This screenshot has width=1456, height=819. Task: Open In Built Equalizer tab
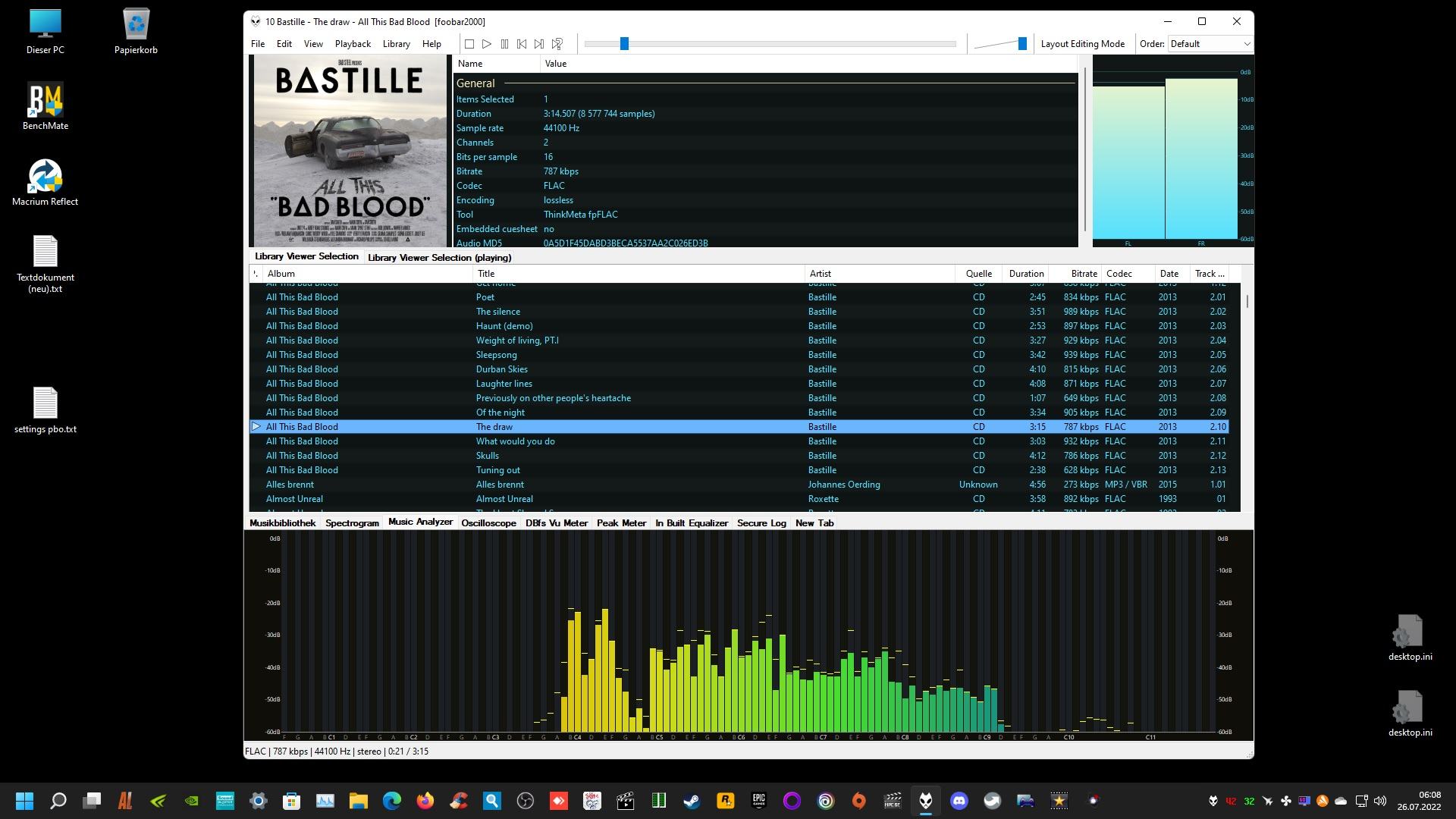[692, 523]
